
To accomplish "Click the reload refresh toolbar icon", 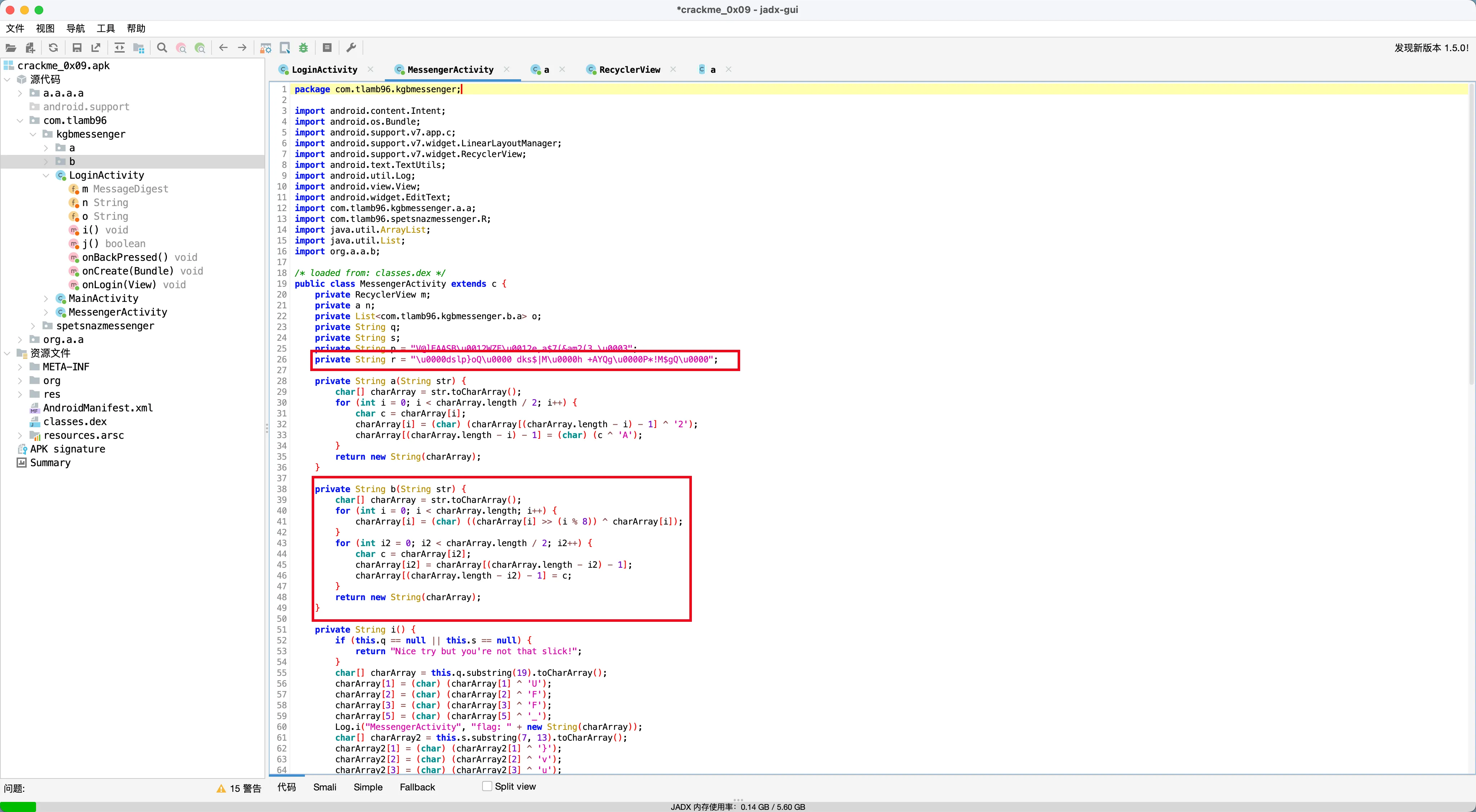I will pyautogui.click(x=53, y=48).
